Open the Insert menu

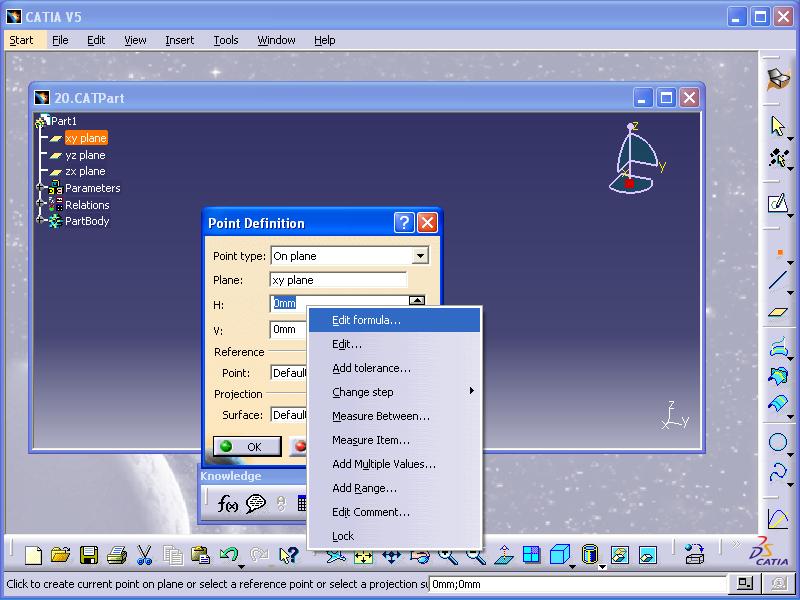(180, 40)
